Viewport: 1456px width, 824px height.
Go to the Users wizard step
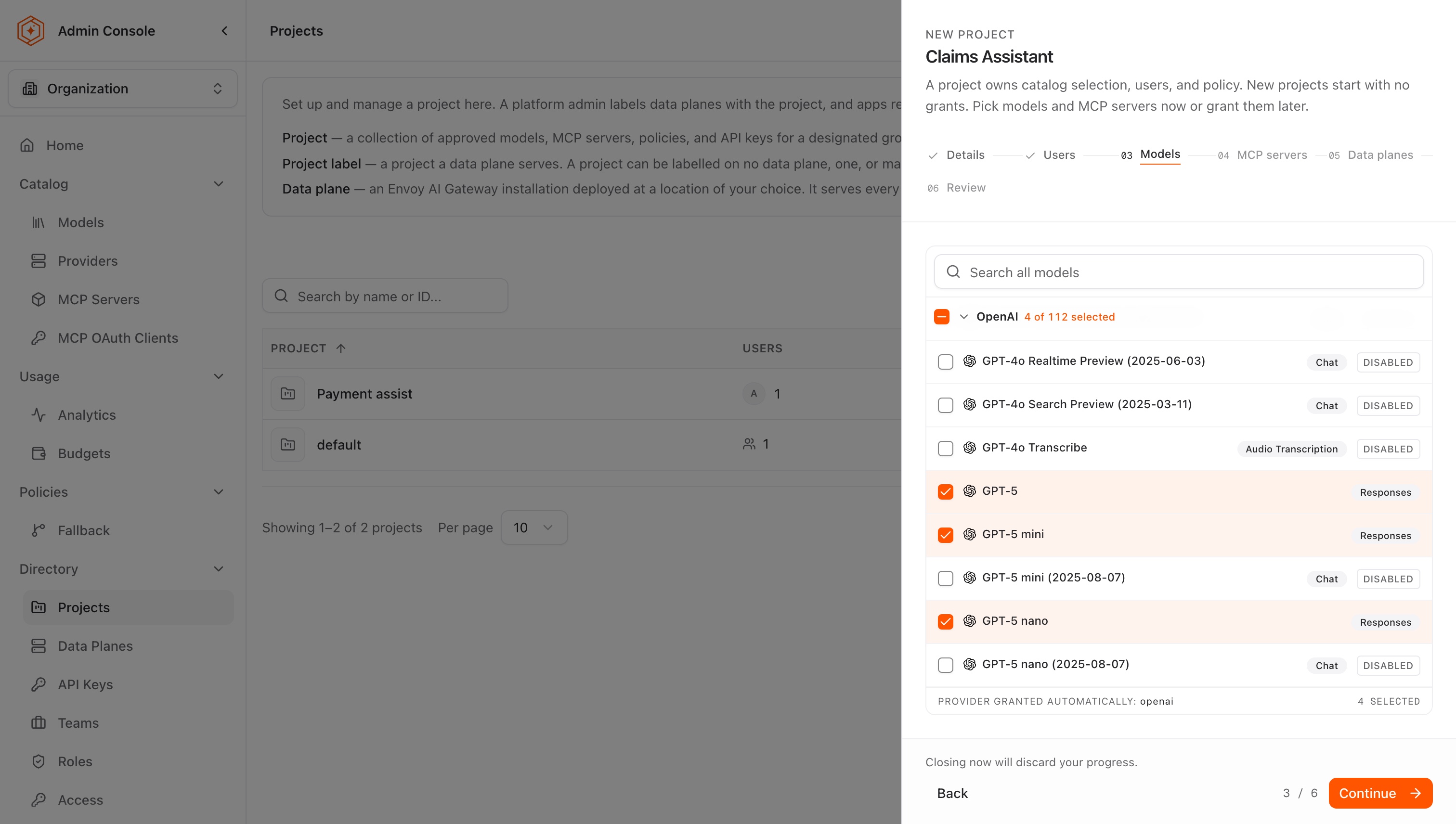pos(1050,155)
